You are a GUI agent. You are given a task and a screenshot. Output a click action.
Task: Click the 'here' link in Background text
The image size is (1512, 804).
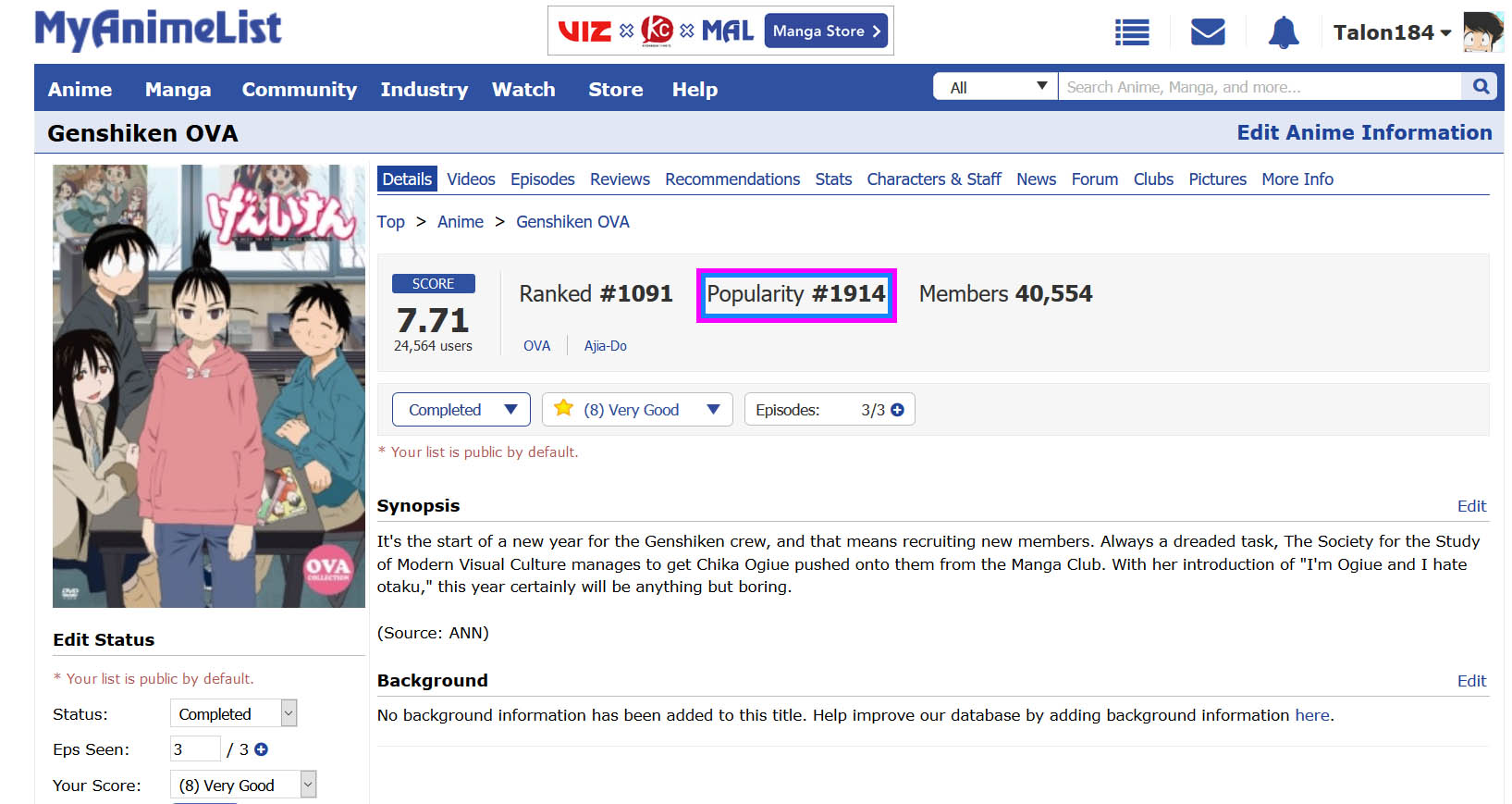1312,715
